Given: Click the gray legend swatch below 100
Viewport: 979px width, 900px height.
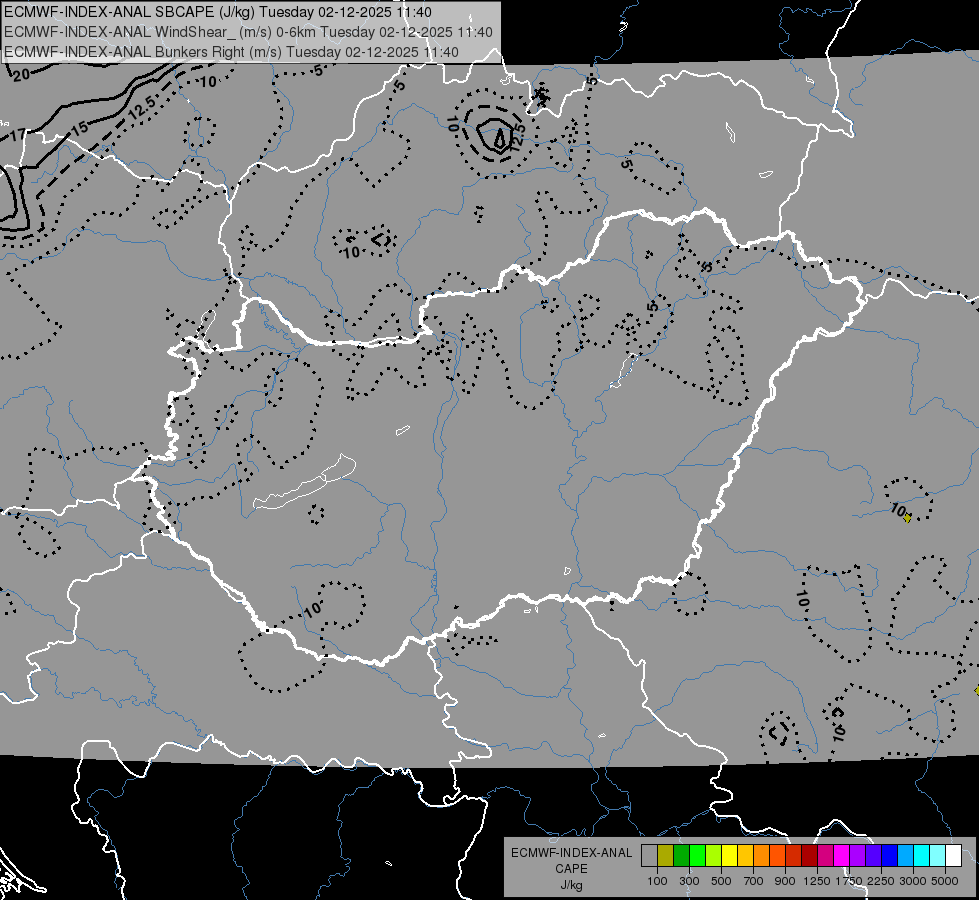Looking at the screenshot, I should click(x=649, y=855).
